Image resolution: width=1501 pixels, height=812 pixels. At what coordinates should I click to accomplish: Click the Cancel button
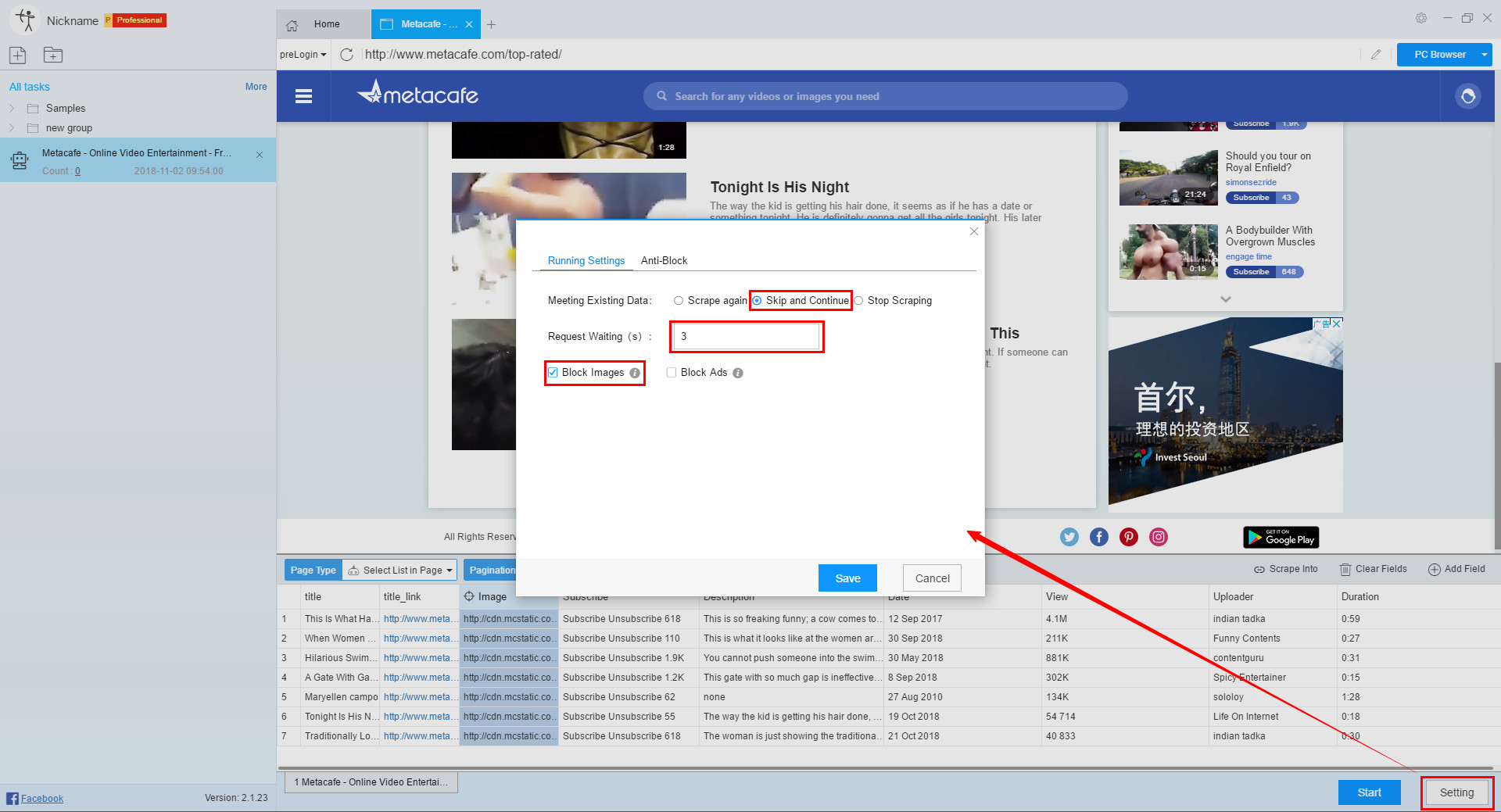[x=932, y=578]
